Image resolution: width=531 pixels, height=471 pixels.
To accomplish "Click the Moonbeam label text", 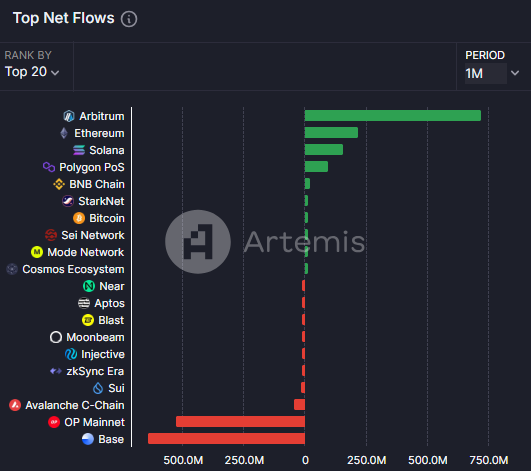I will 95,337.
